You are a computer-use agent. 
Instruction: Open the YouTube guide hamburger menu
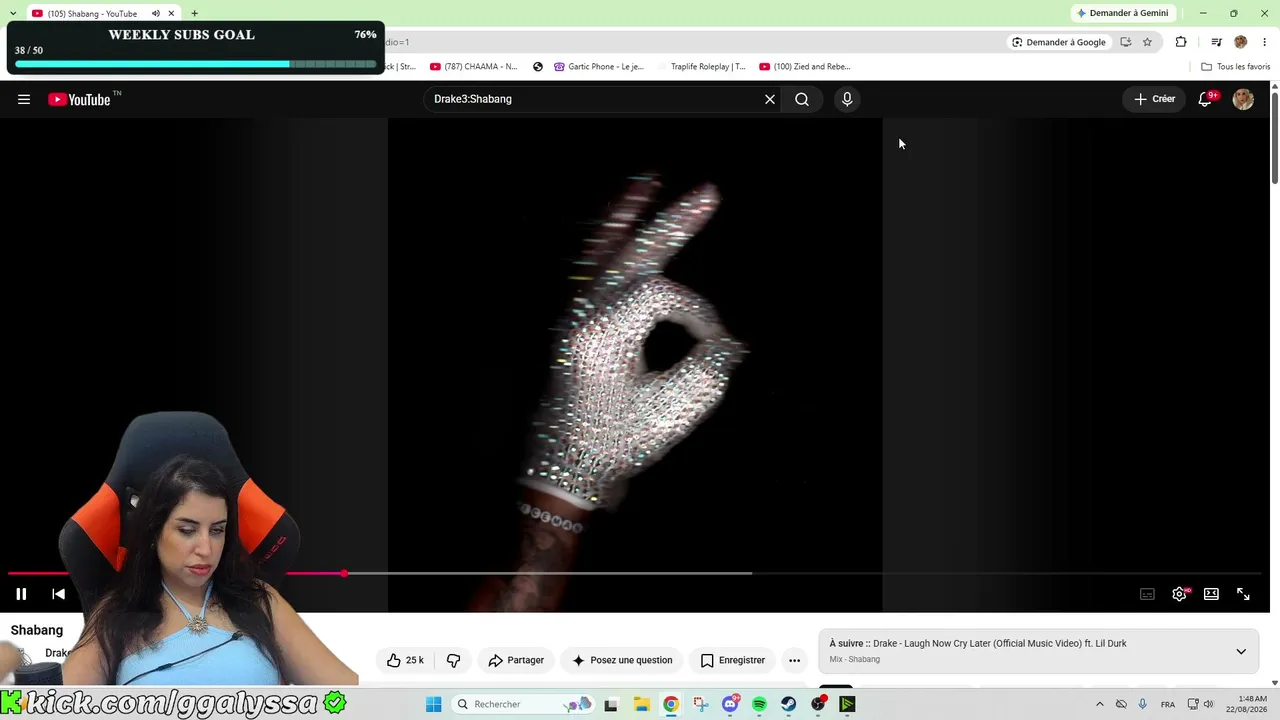point(24,99)
